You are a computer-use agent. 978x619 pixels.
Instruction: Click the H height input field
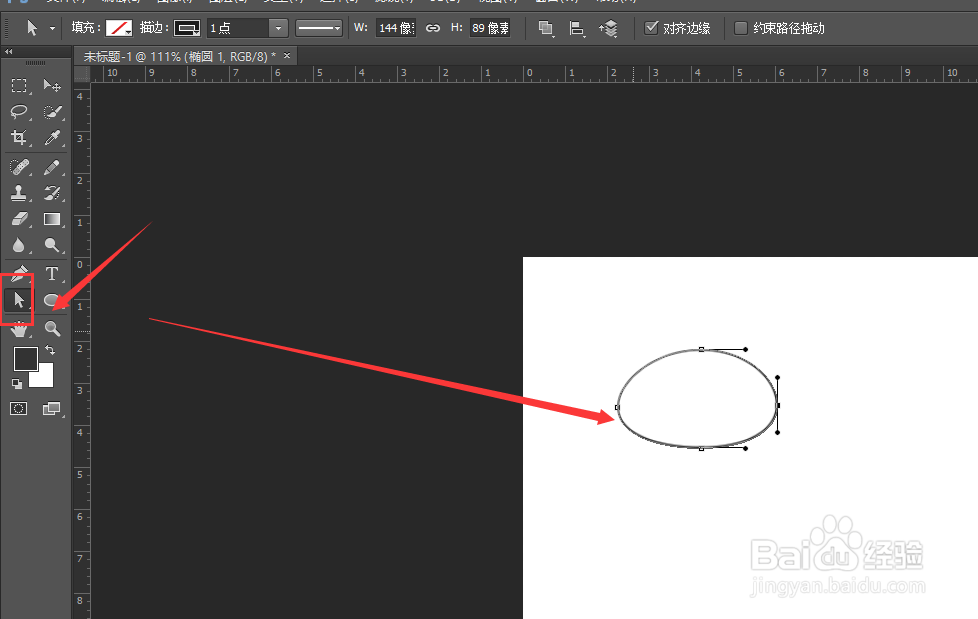point(490,28)
